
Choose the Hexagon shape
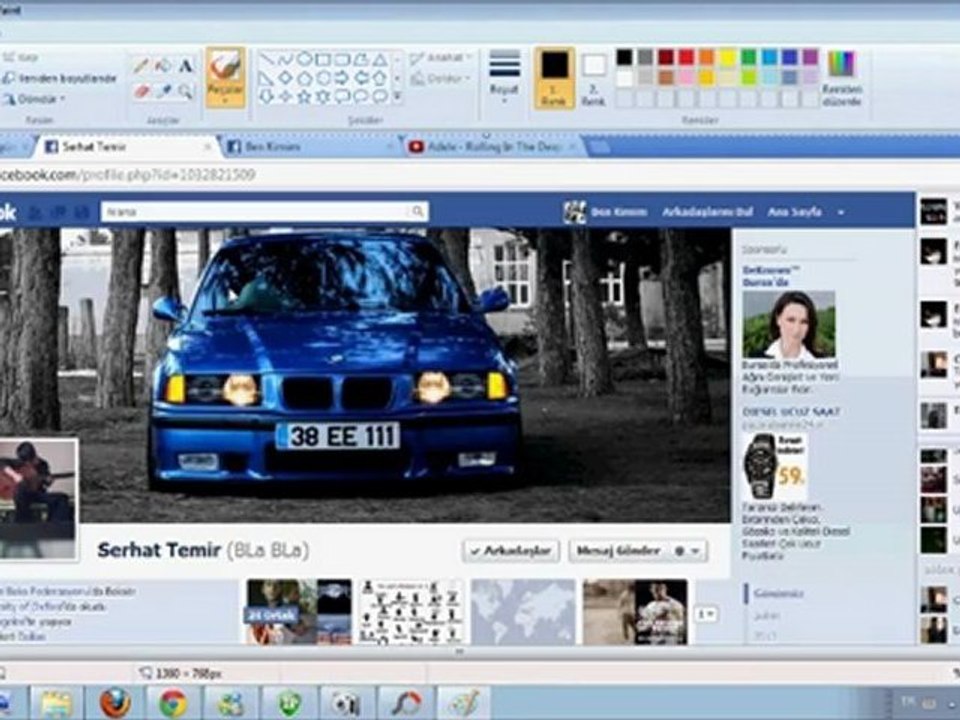coord(323,78)
